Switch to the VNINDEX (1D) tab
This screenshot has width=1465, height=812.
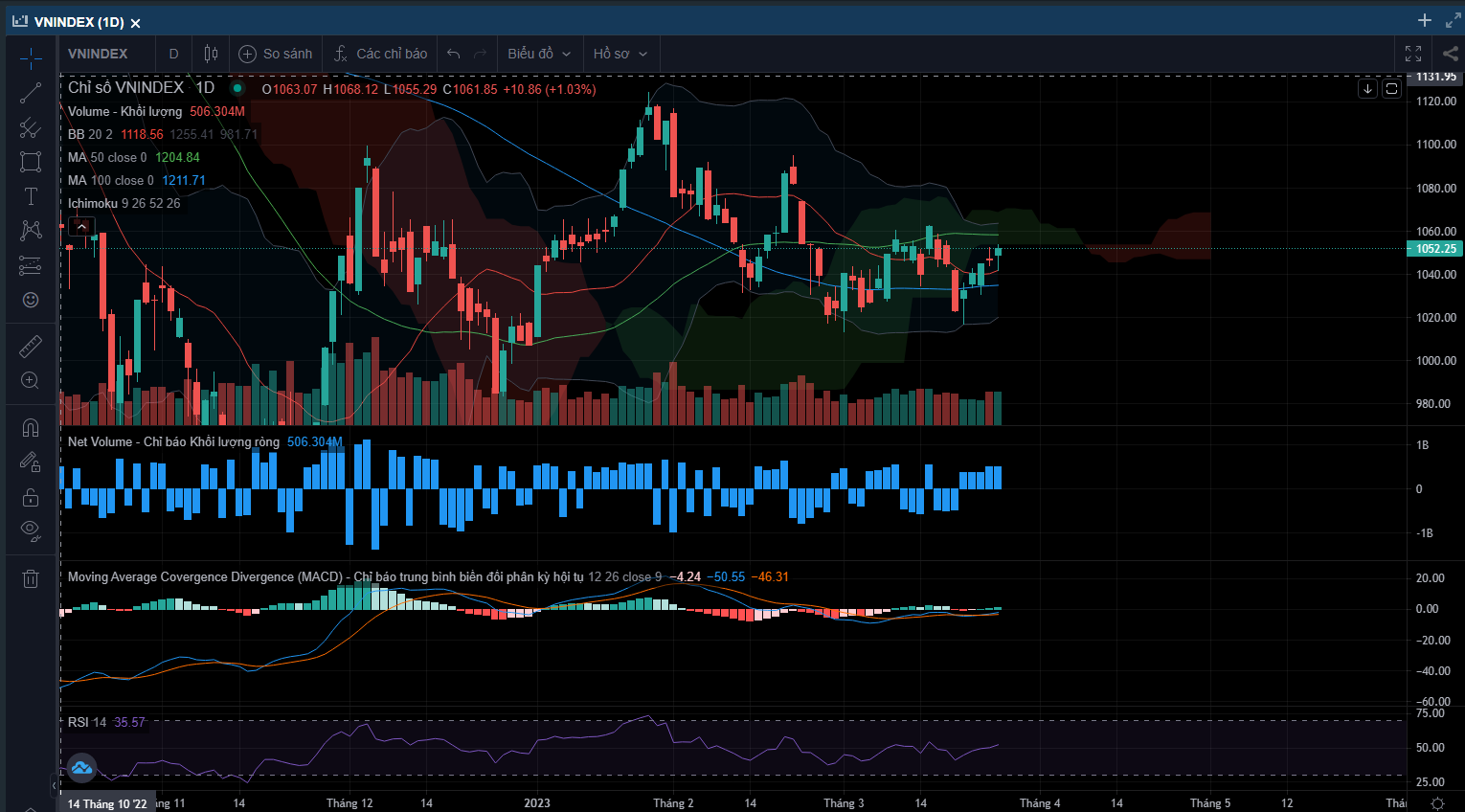[x=79, y=22]
